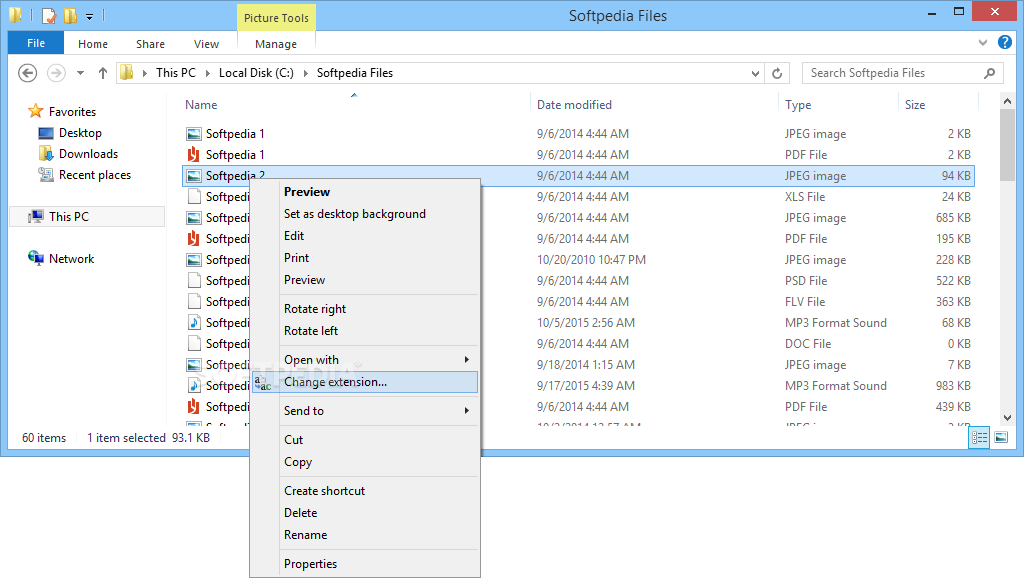Sort by the Name column header
The width and height of the screenshot is (1024, 578).
point(201,104)
